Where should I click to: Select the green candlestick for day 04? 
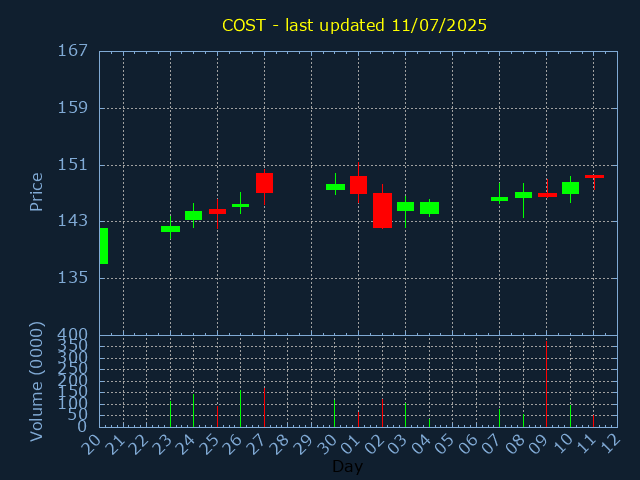[x=429, y=208]
